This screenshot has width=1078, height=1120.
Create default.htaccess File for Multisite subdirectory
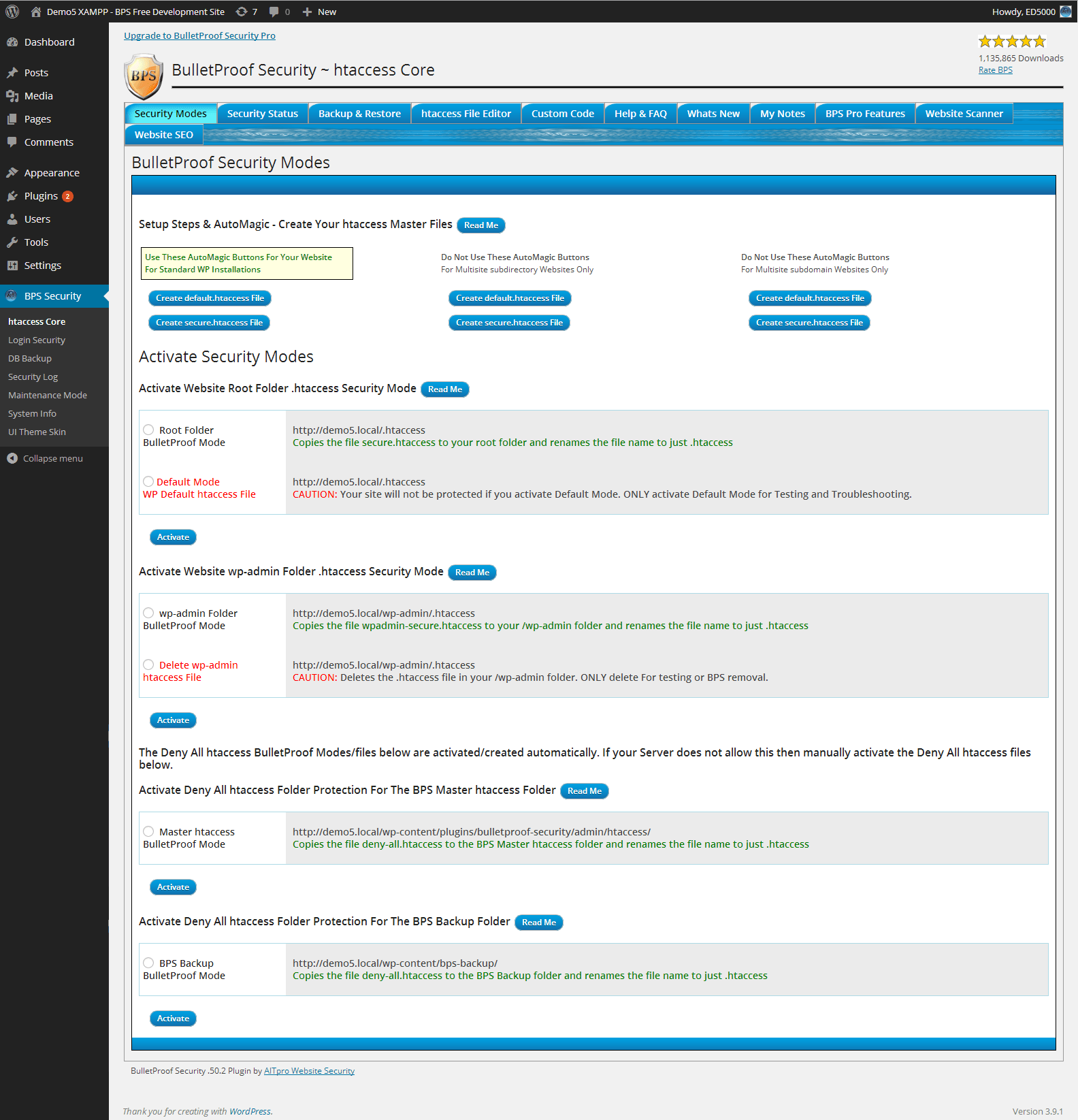[x=510, y=298]
